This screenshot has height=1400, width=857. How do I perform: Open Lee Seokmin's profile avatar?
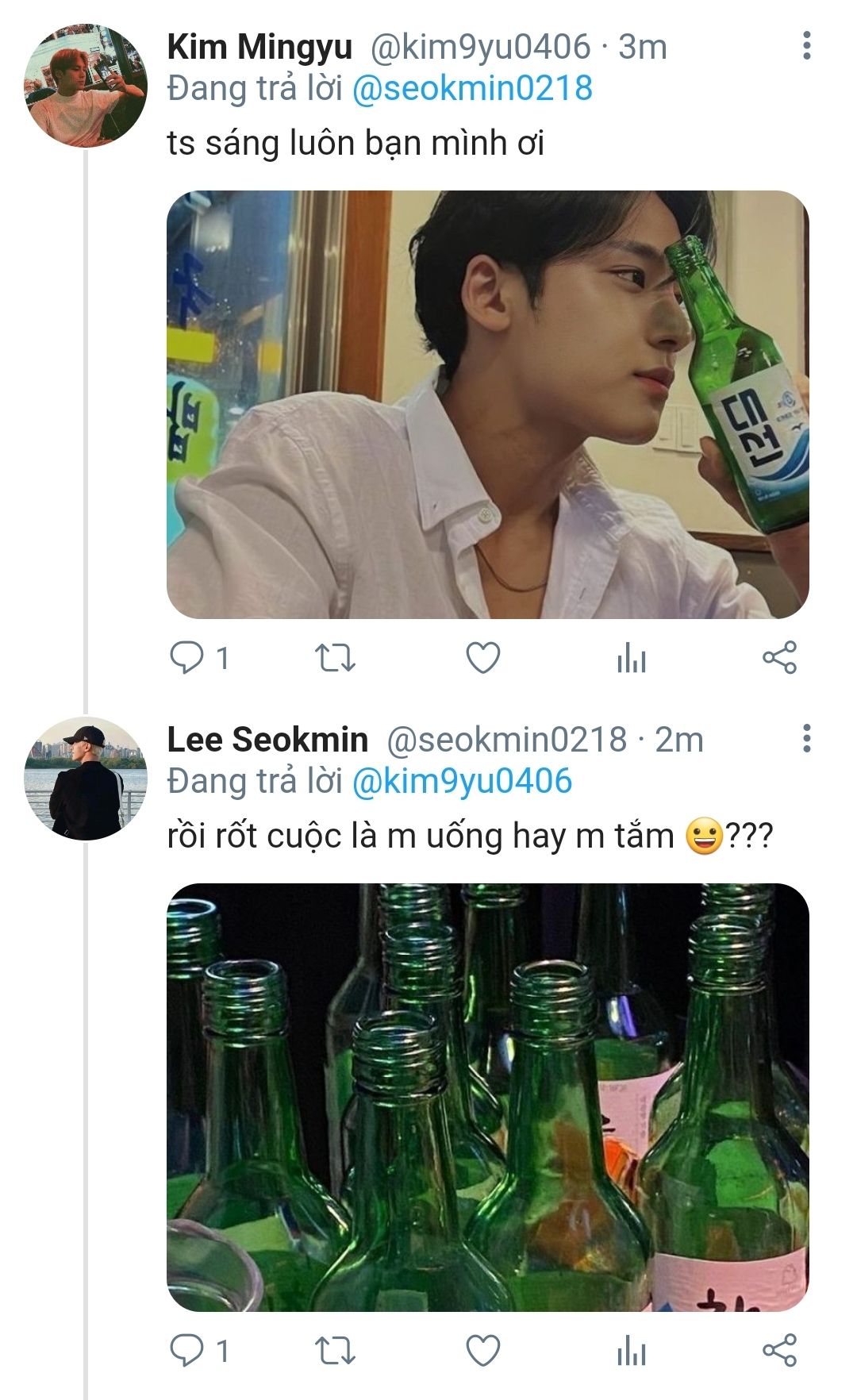86,778
